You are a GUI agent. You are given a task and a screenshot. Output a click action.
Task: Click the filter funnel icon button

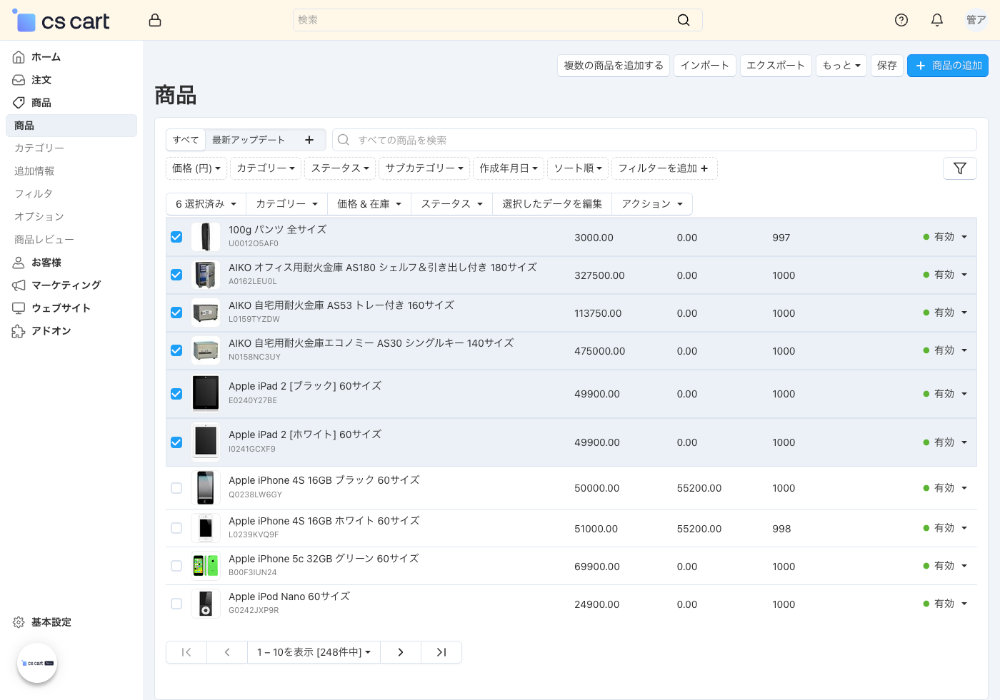coord(959,169)
